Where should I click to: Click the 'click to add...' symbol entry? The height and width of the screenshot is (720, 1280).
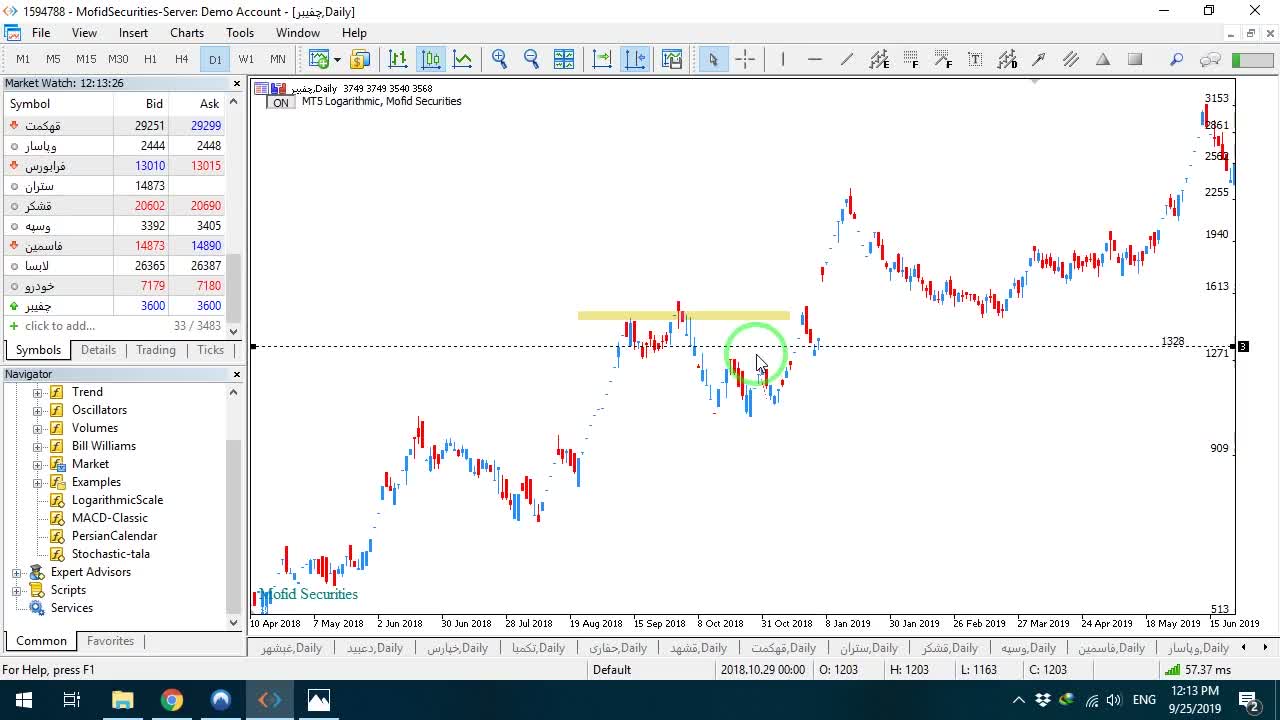60,326
